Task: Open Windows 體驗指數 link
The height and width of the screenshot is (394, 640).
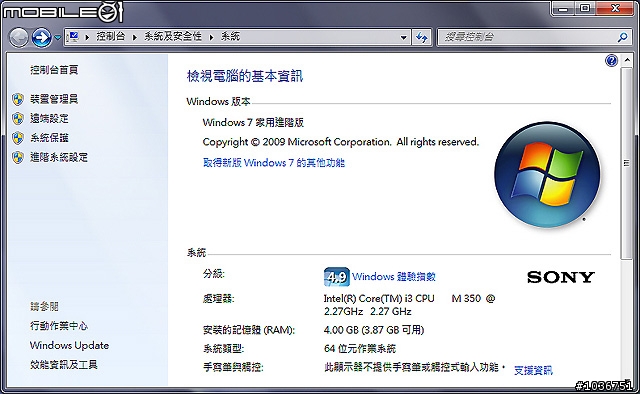Action: coord(394,276)
